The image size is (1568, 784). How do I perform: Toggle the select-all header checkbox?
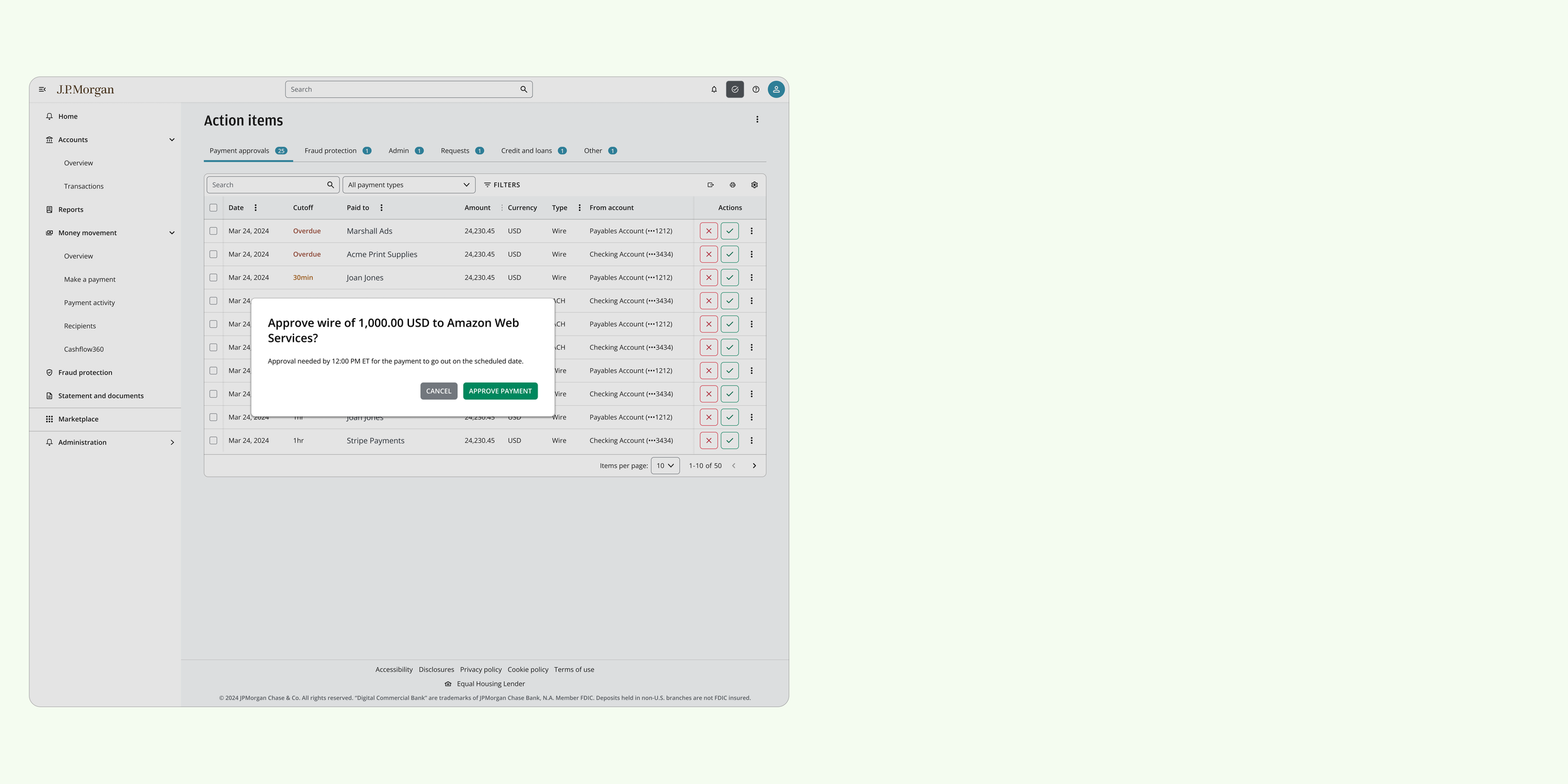pyautogui.click(x=213, y=208)
